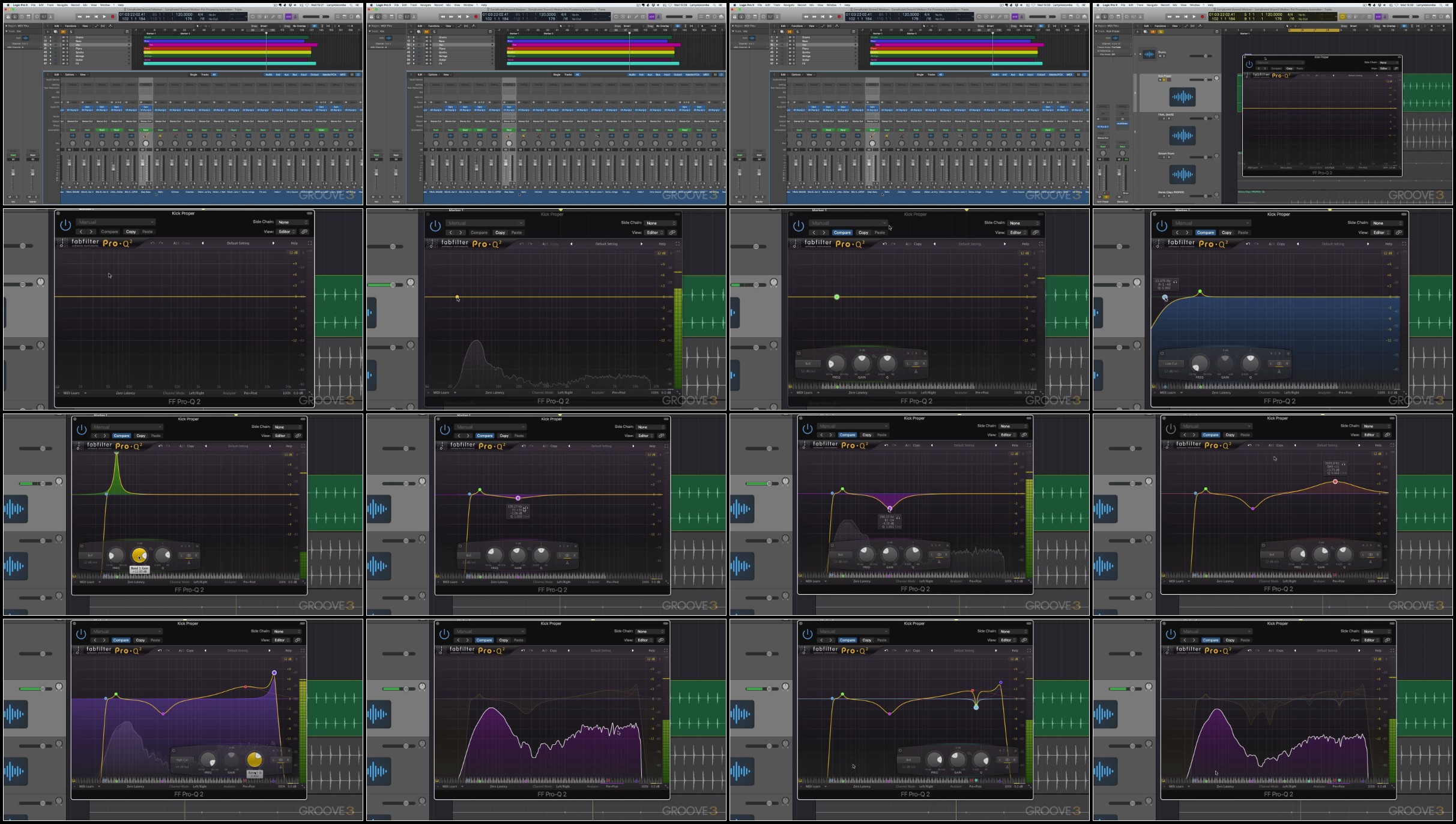Select cyan notch node in notch frame

pos(976,708)
